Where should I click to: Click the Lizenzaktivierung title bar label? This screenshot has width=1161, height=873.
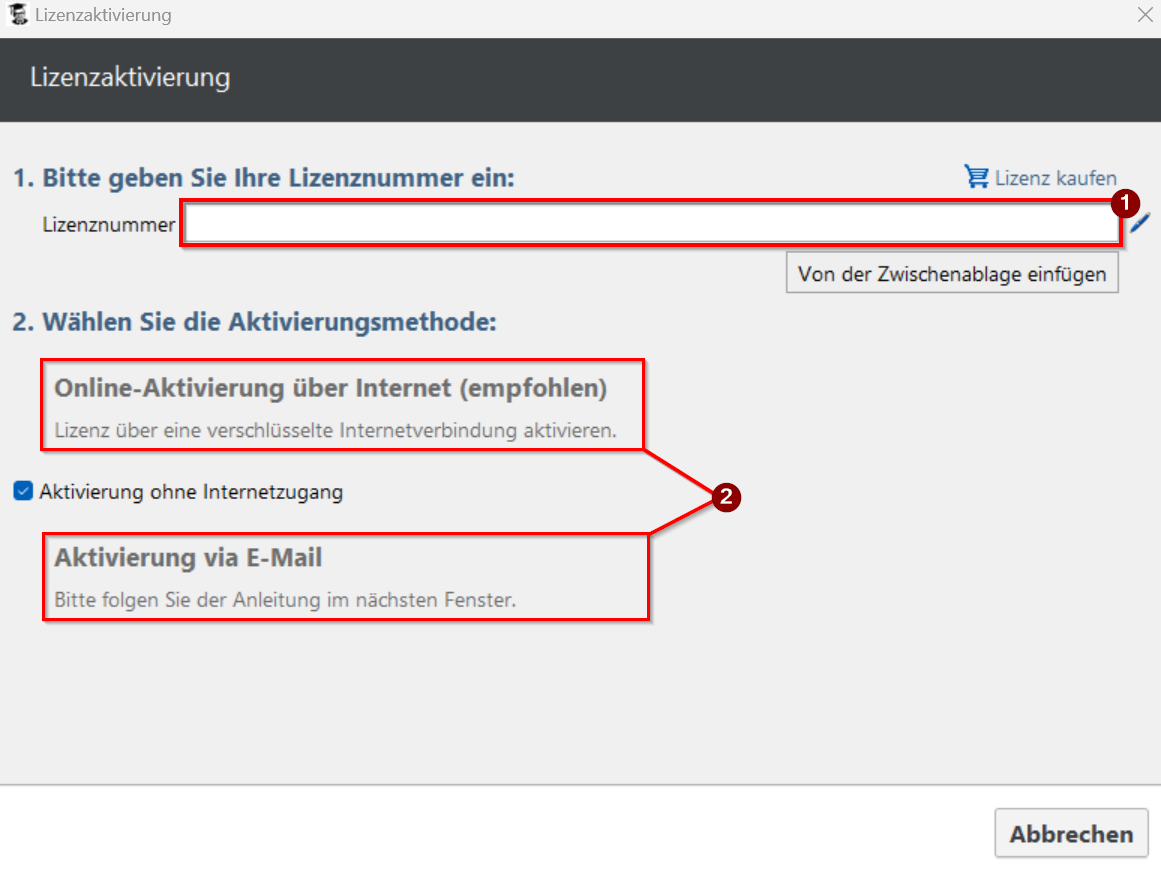click(102, 15)
